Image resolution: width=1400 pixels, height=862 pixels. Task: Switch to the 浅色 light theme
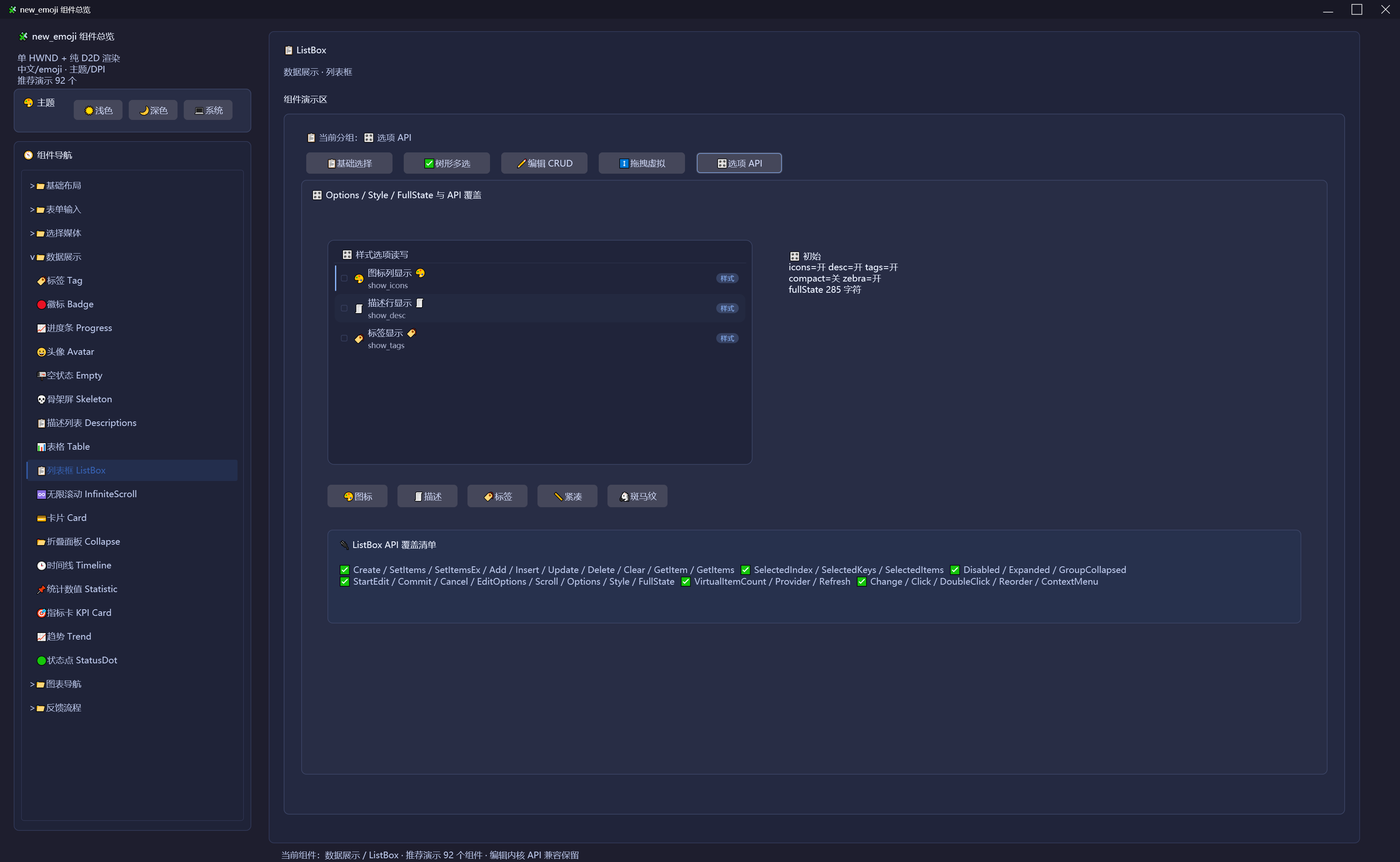tap(98, 110)
